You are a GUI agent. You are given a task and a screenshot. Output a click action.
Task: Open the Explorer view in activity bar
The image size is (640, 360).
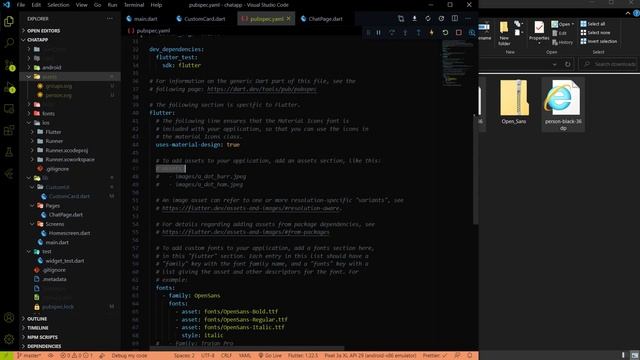[9, 21]
